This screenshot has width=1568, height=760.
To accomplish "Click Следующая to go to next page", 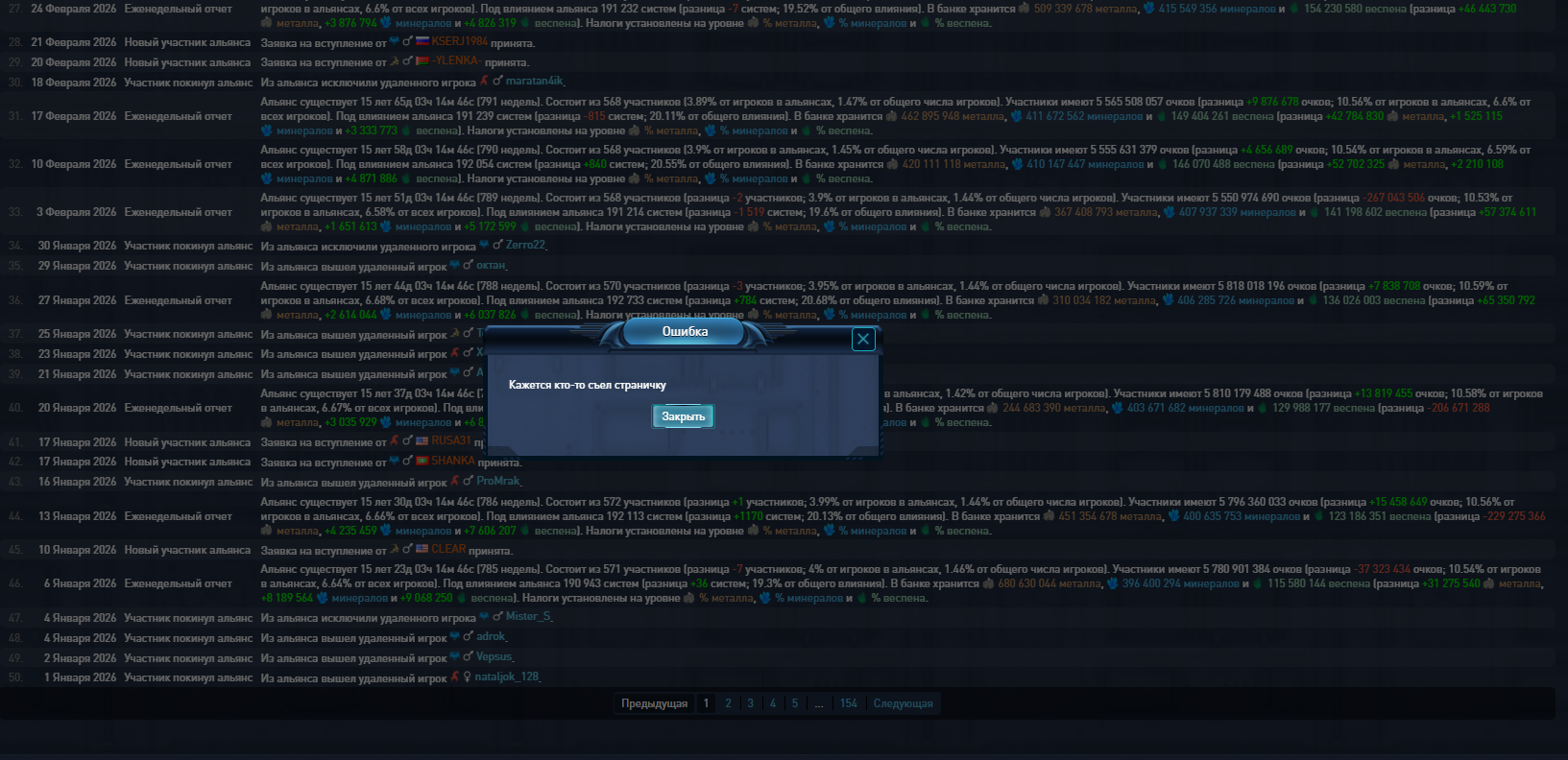I will [x=903, y=703].
